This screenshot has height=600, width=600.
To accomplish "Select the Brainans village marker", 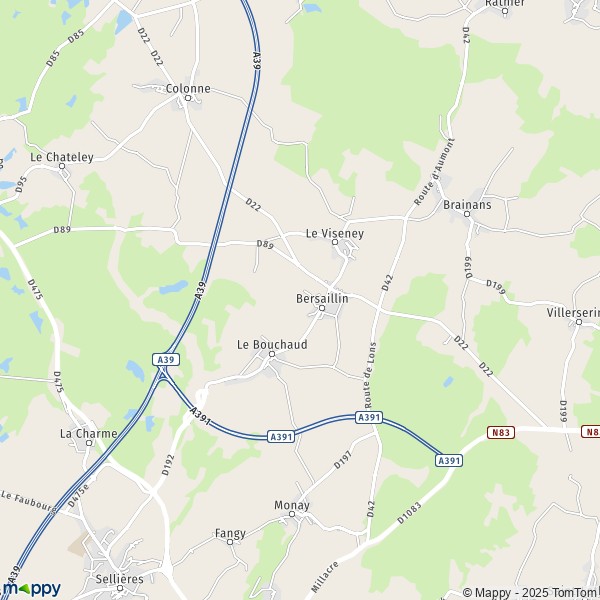I will (467, 214).
